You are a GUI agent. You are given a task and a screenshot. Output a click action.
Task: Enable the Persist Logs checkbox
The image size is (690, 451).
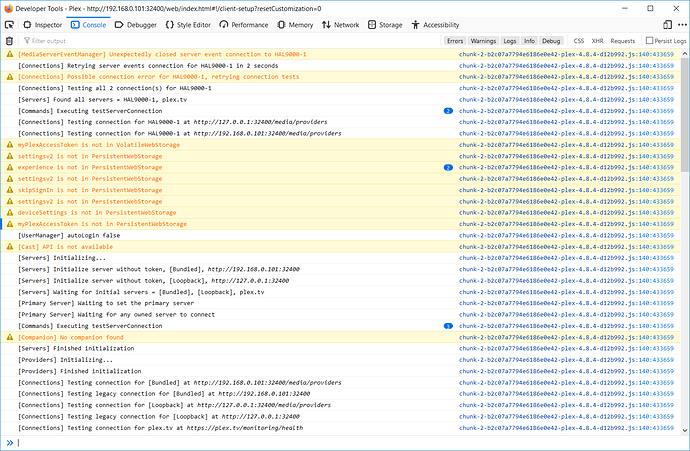(647, 41)
